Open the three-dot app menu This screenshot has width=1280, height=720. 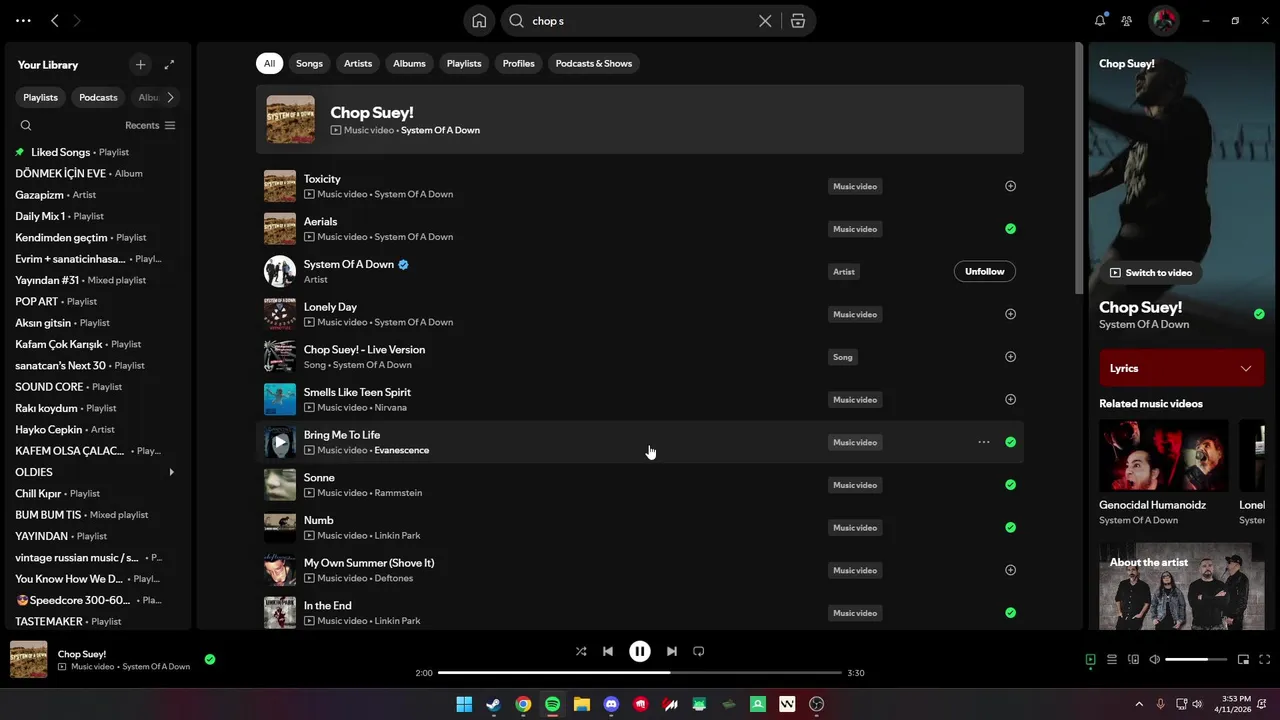tap(23, 20)
